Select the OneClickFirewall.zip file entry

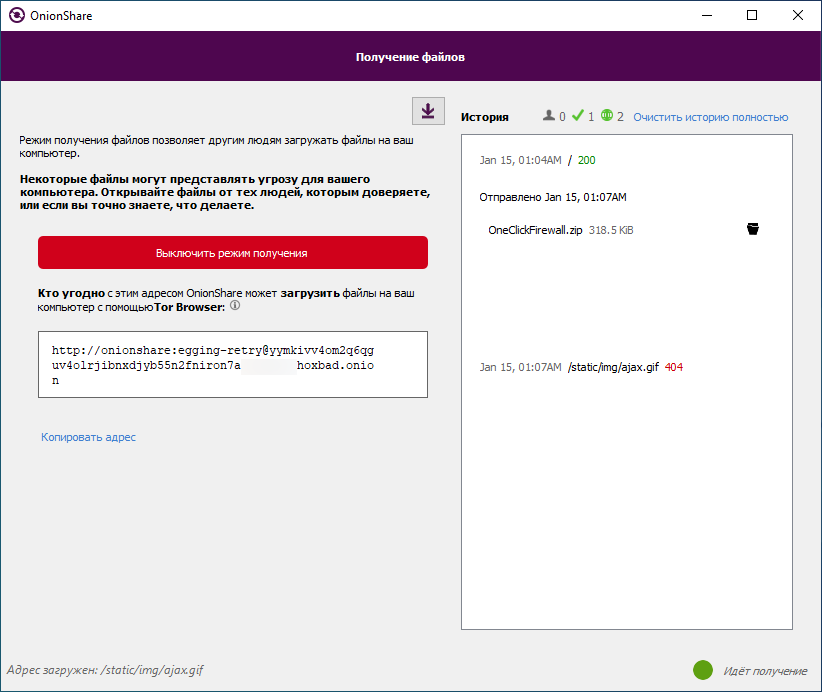(x=535, y=230)
